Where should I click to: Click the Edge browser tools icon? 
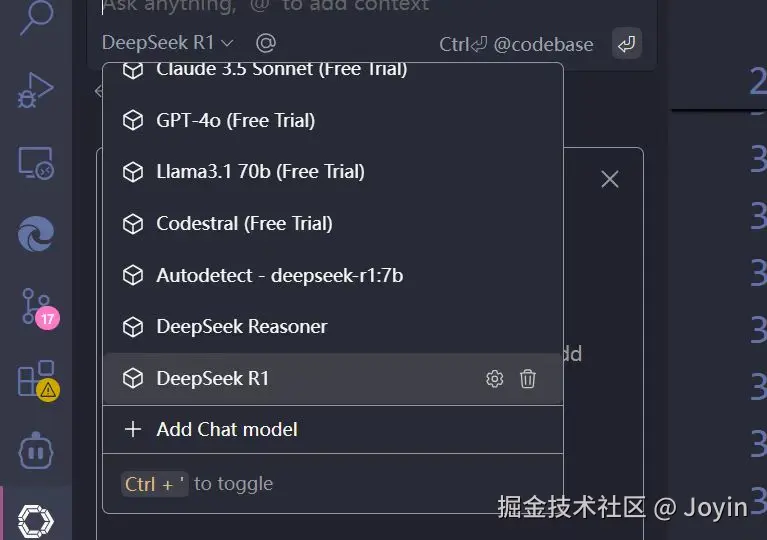coord(36,234)
